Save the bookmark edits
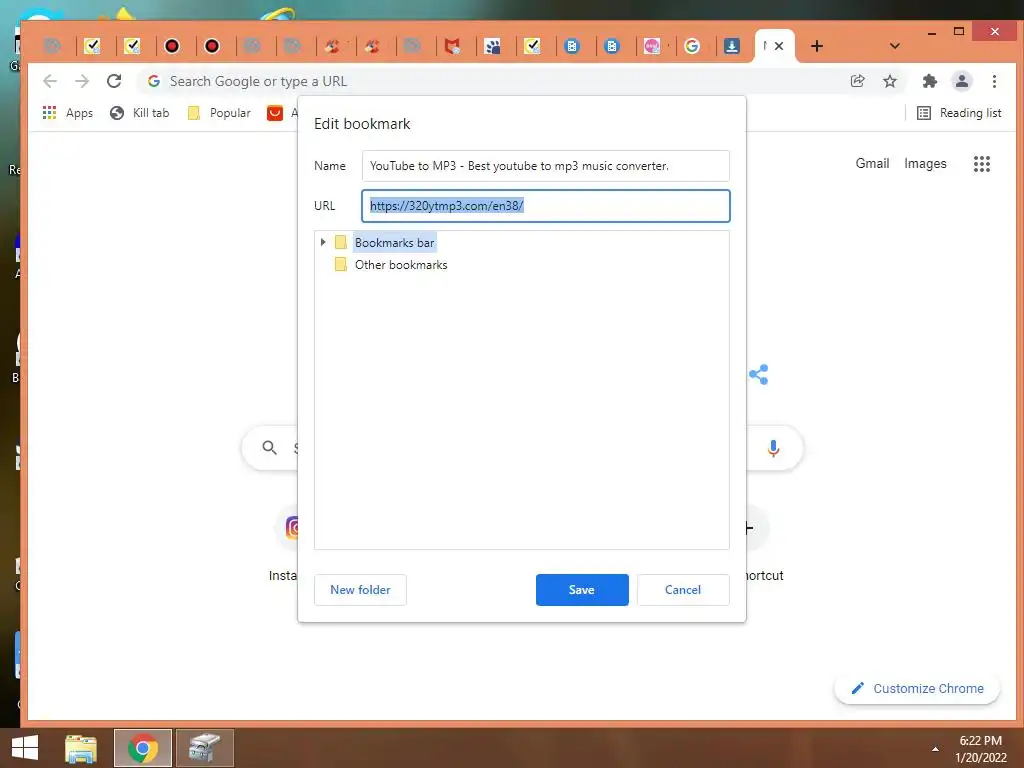This screenshot has height=768, width=1024. (582, 590)
